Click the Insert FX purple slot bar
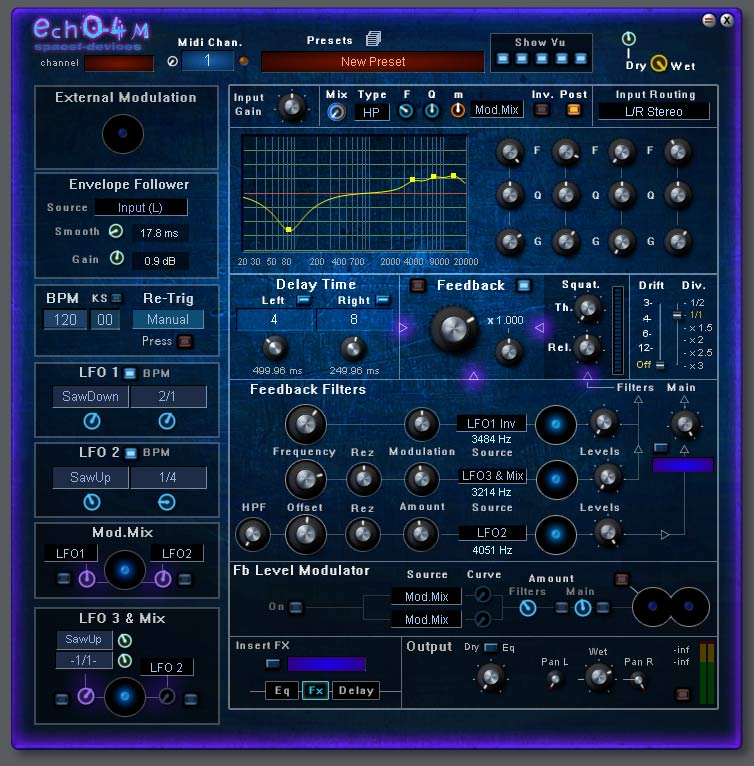Viewport: 754px width, 766px height. pyautogui.click(x=326, y=664)
